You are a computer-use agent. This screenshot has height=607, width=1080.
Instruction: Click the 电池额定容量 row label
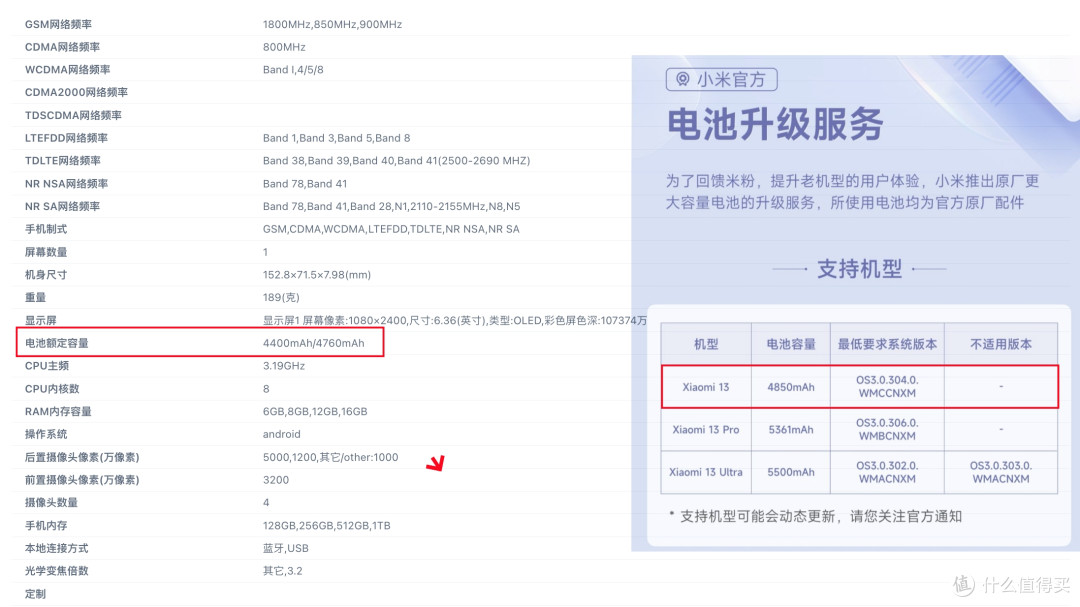(x=56, y=343)
